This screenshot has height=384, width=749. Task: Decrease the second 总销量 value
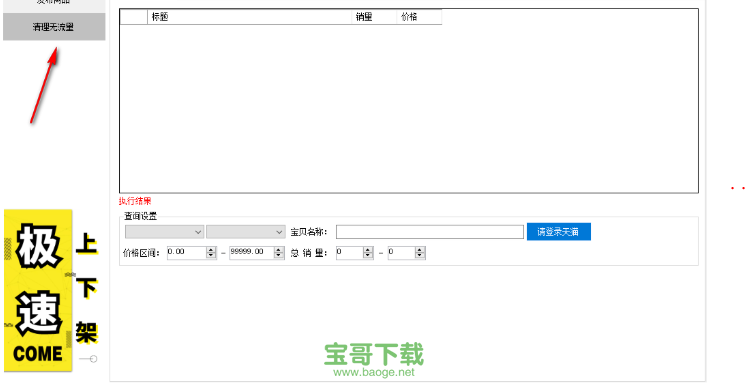click(420, 256)
